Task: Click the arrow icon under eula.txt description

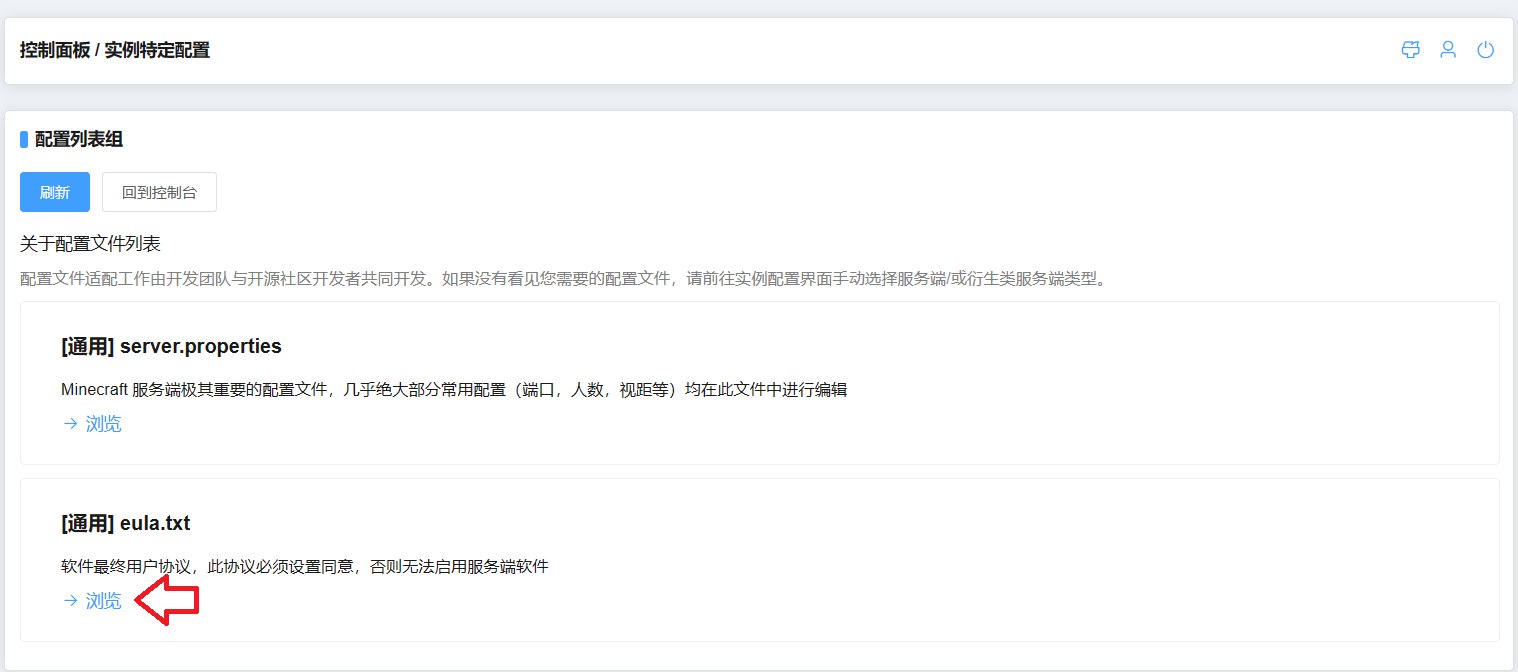Action: point(70,601)
